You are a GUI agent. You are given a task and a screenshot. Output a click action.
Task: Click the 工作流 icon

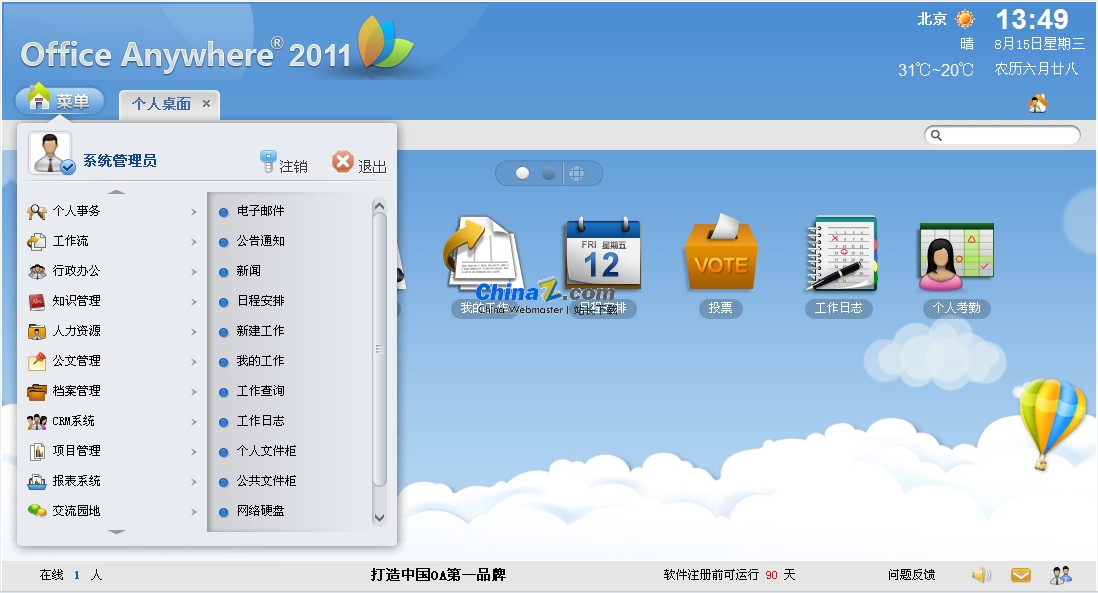click(x=37, y=242)
